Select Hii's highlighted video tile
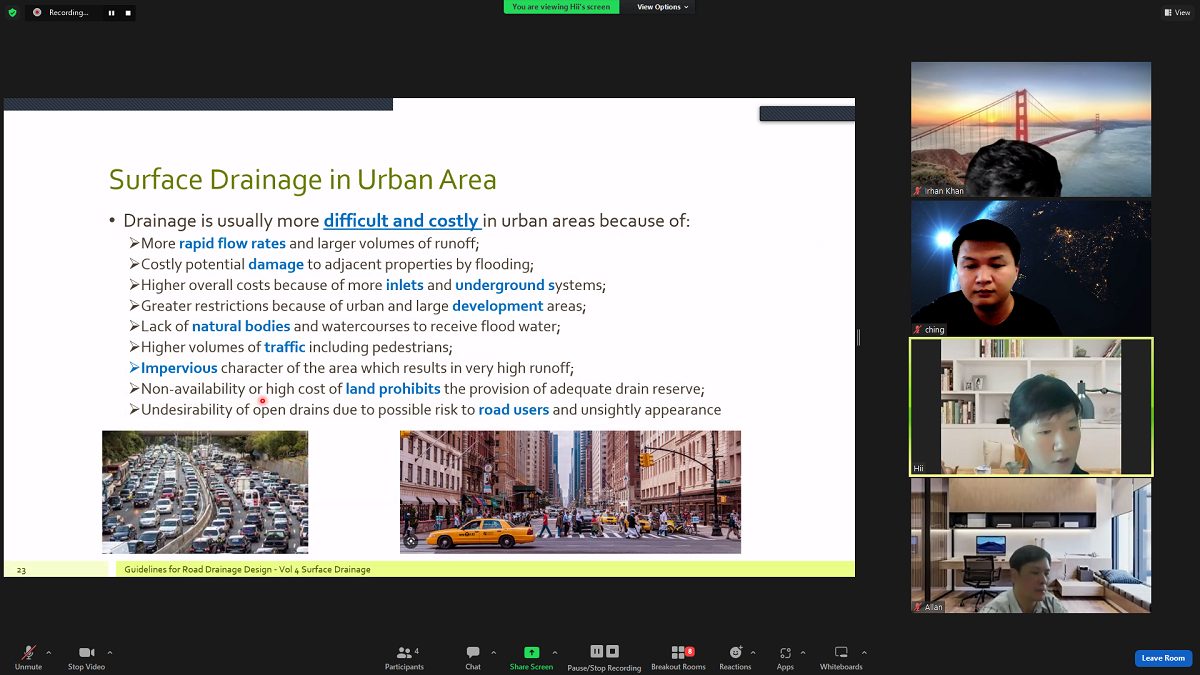The image size is (1200, 675). pos(1031,407)
